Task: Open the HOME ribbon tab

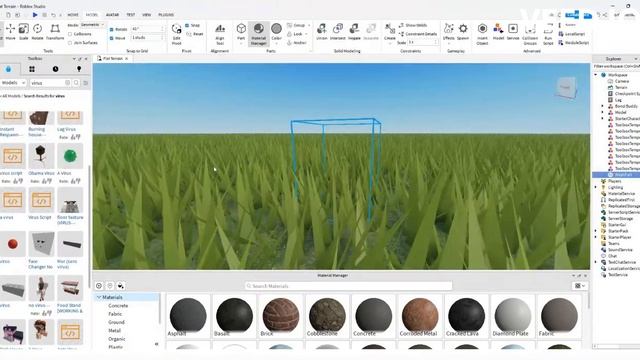Action: coord(73,15)
